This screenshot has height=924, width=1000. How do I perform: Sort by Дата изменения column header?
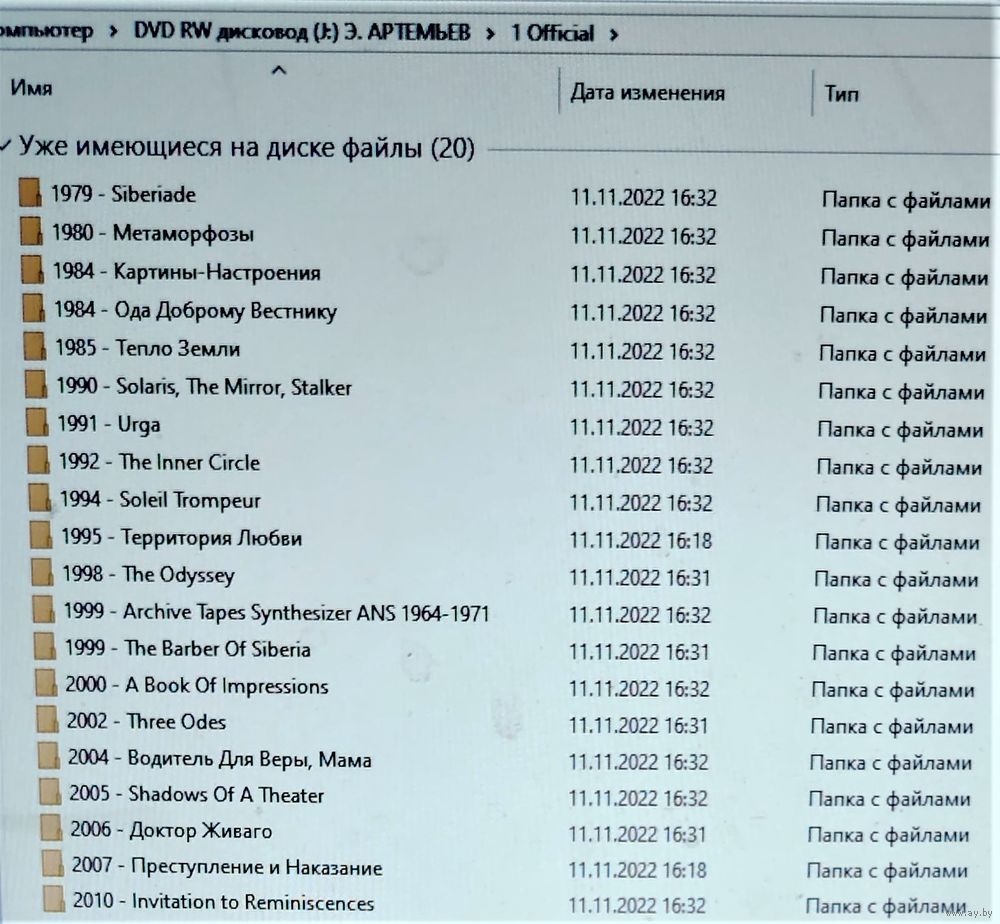coord(647,93)
